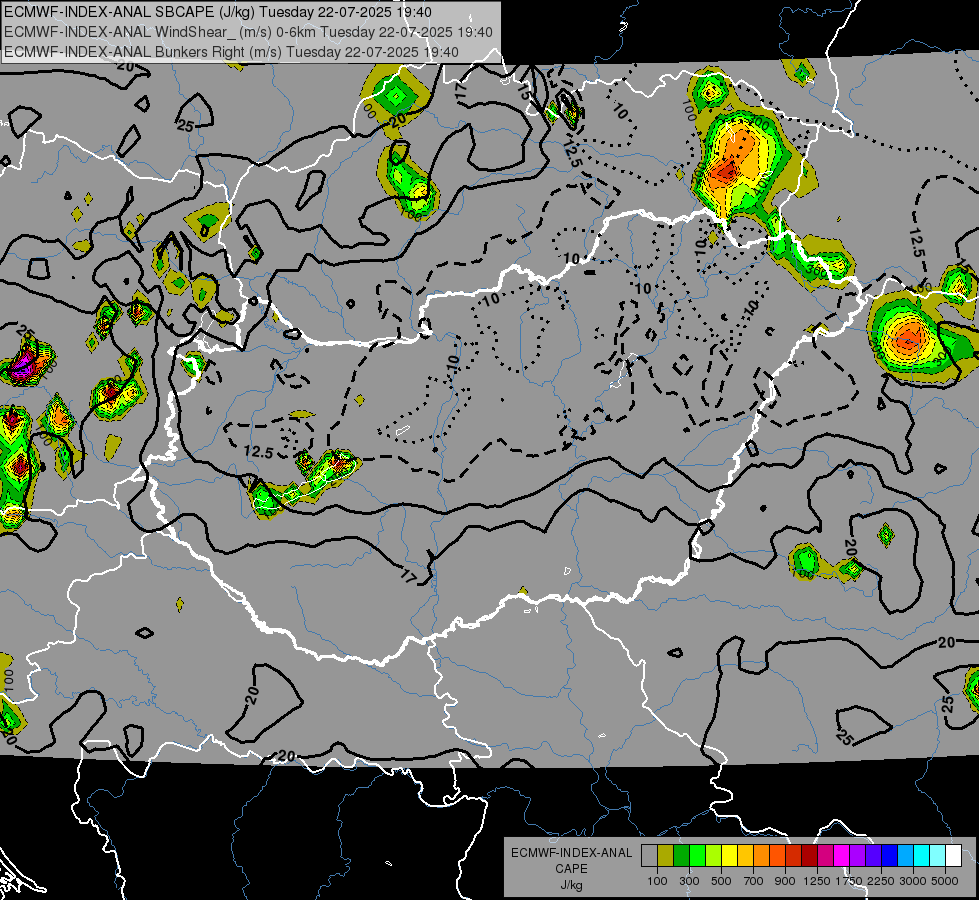Image resolution: width=979 pixels, height=900 pixels.
Task: Click the SBCAPE (J/kg) header line
Action: [x=217, y=12]
